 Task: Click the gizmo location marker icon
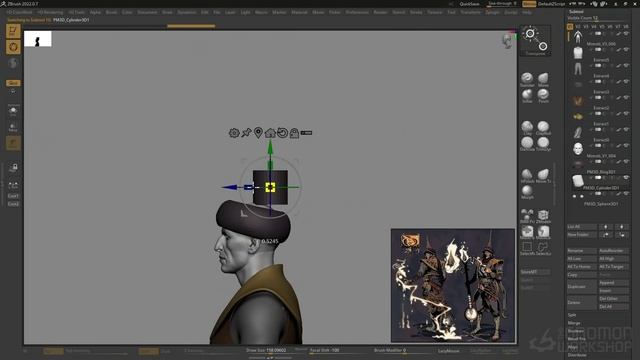click(258, 132)
